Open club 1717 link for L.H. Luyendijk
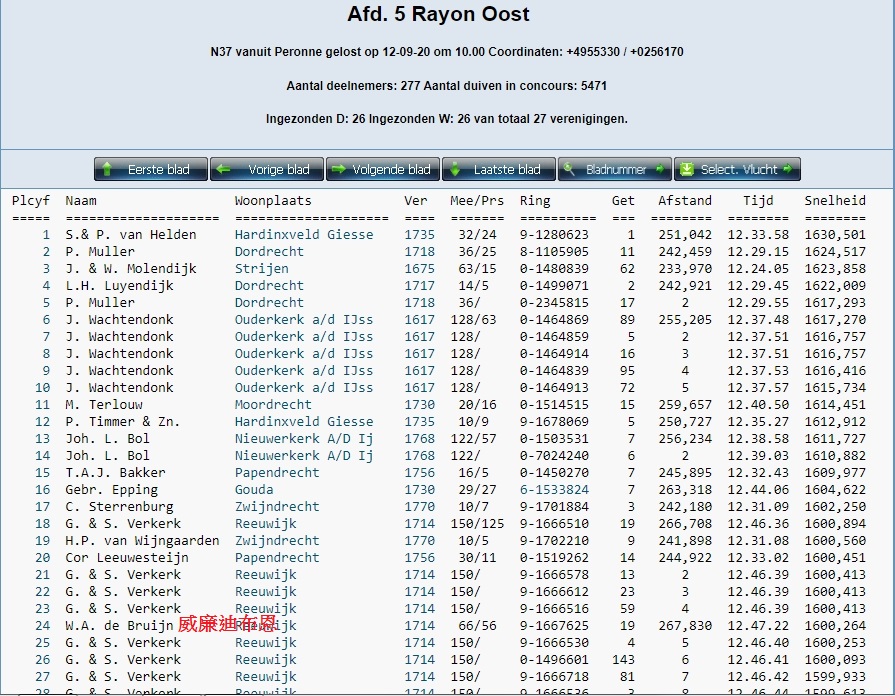This screenshot has height=696, width=895. click(x=420, y=285)
